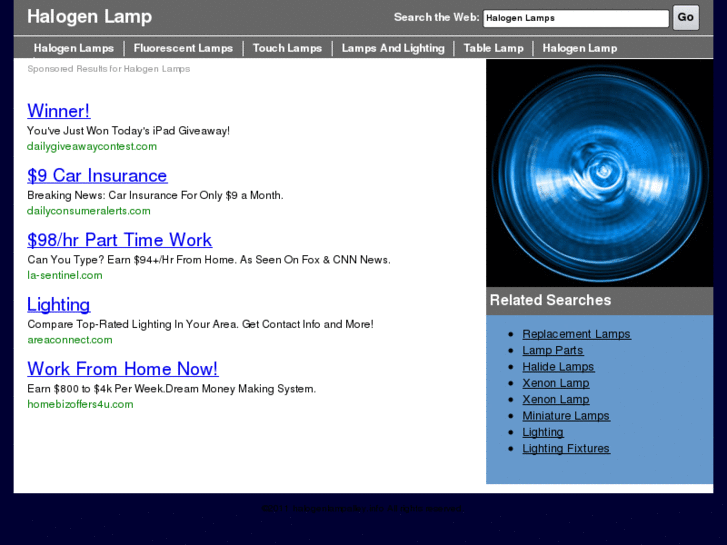The image size is (727, 545).
Task: Click 'You've Just Won Today's iPad Giveaway!' text
Action: tap(128, 131)
